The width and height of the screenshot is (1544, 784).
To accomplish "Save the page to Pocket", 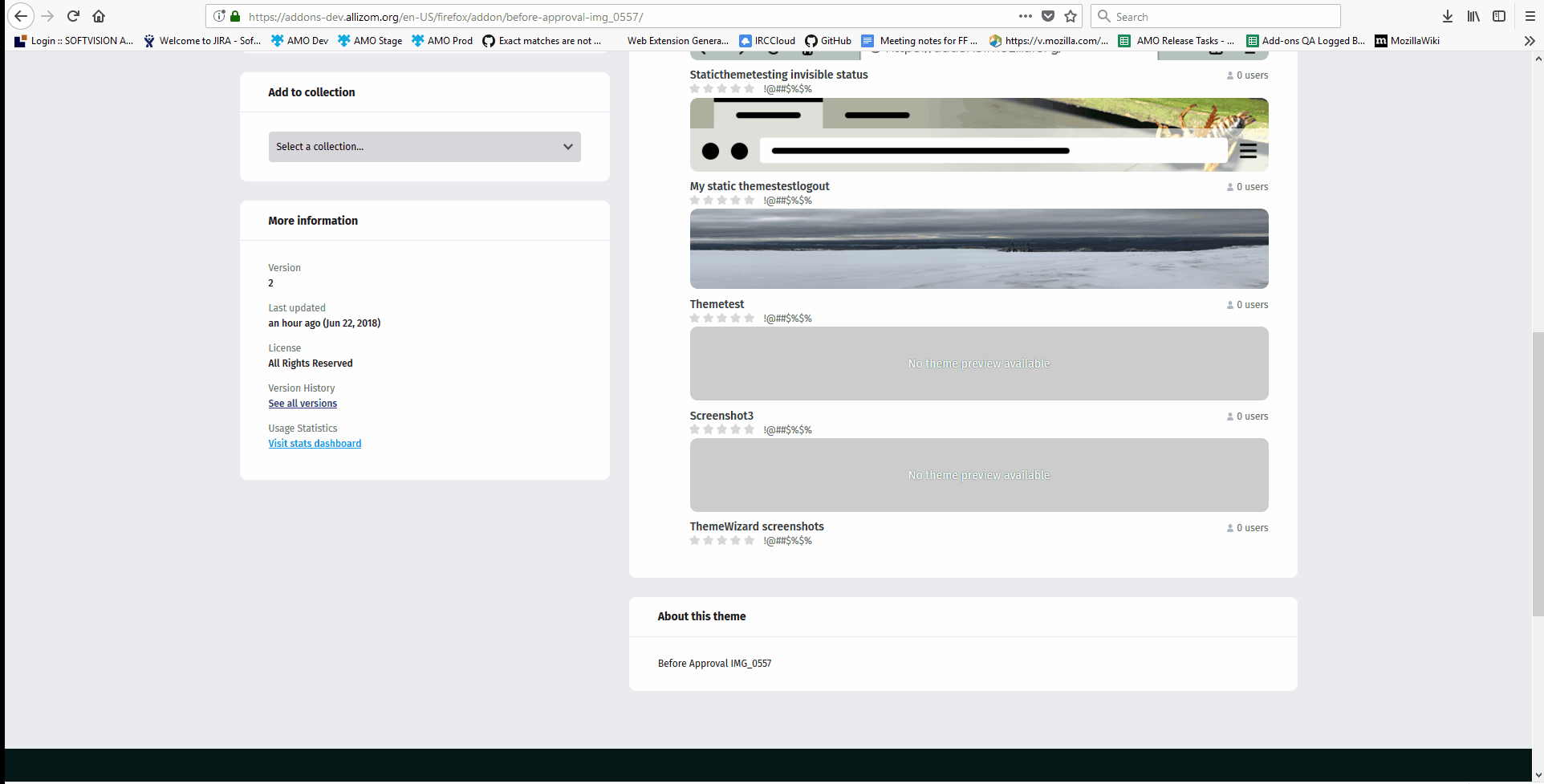I will [1048, 16].
